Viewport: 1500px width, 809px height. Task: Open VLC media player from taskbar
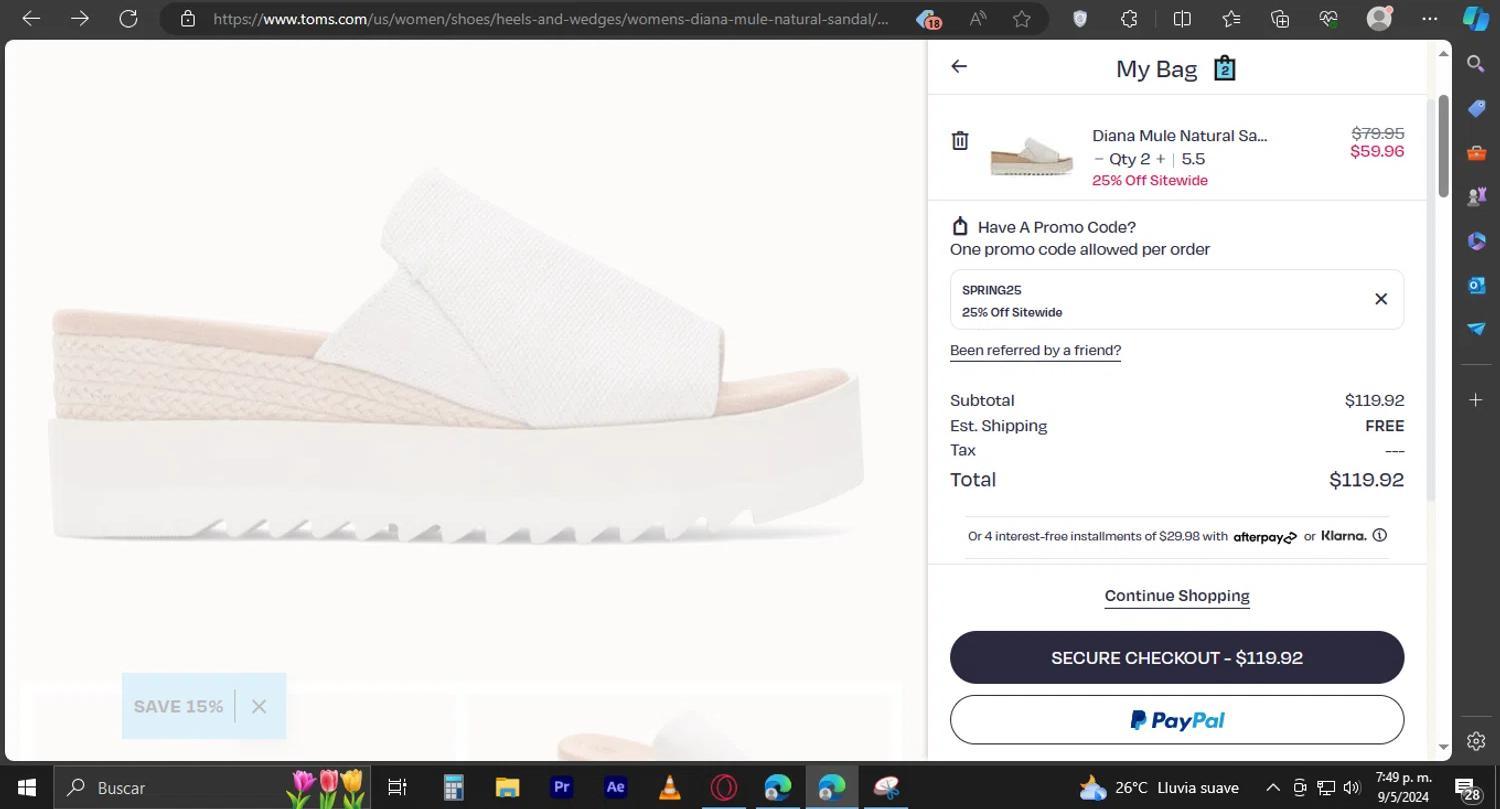(x=669, y=787)
